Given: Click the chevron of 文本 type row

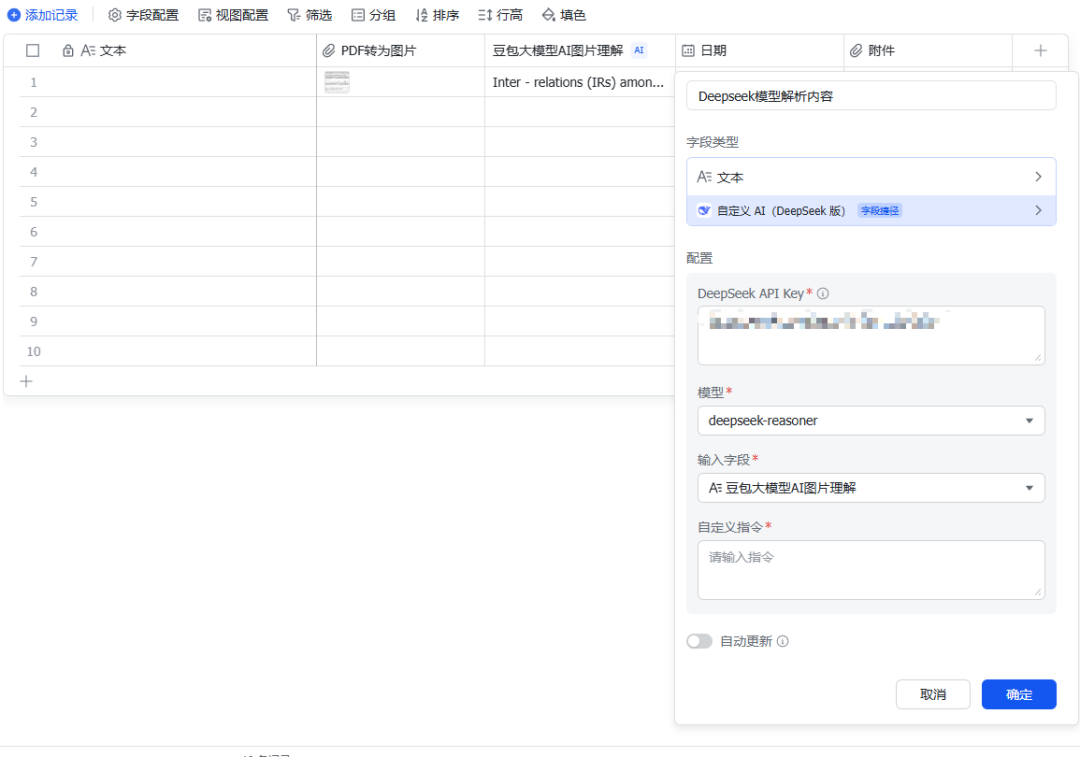Looking at the screenshot, I should tap(1038, 177).
